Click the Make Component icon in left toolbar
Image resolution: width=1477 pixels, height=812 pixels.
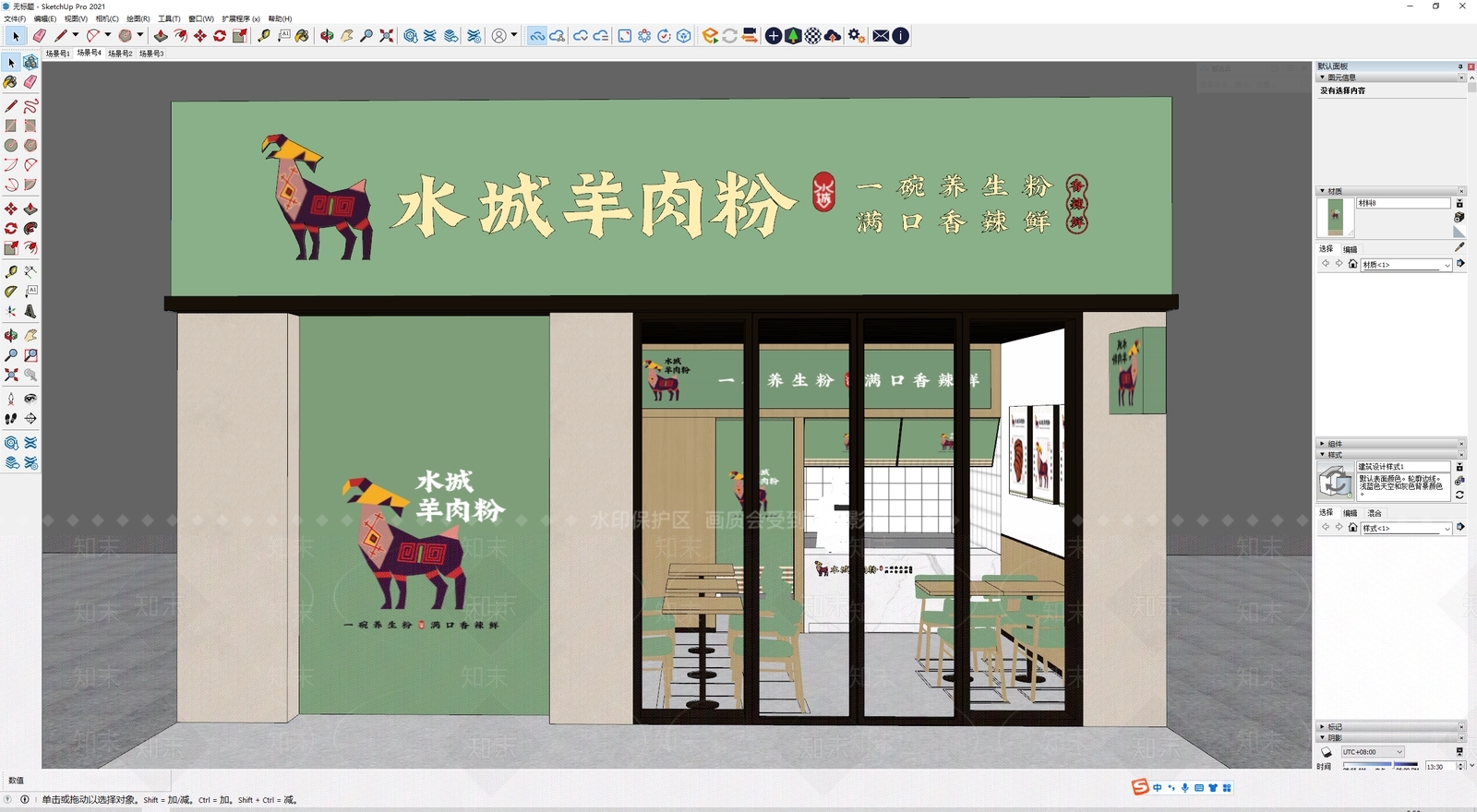coord(30,63)
